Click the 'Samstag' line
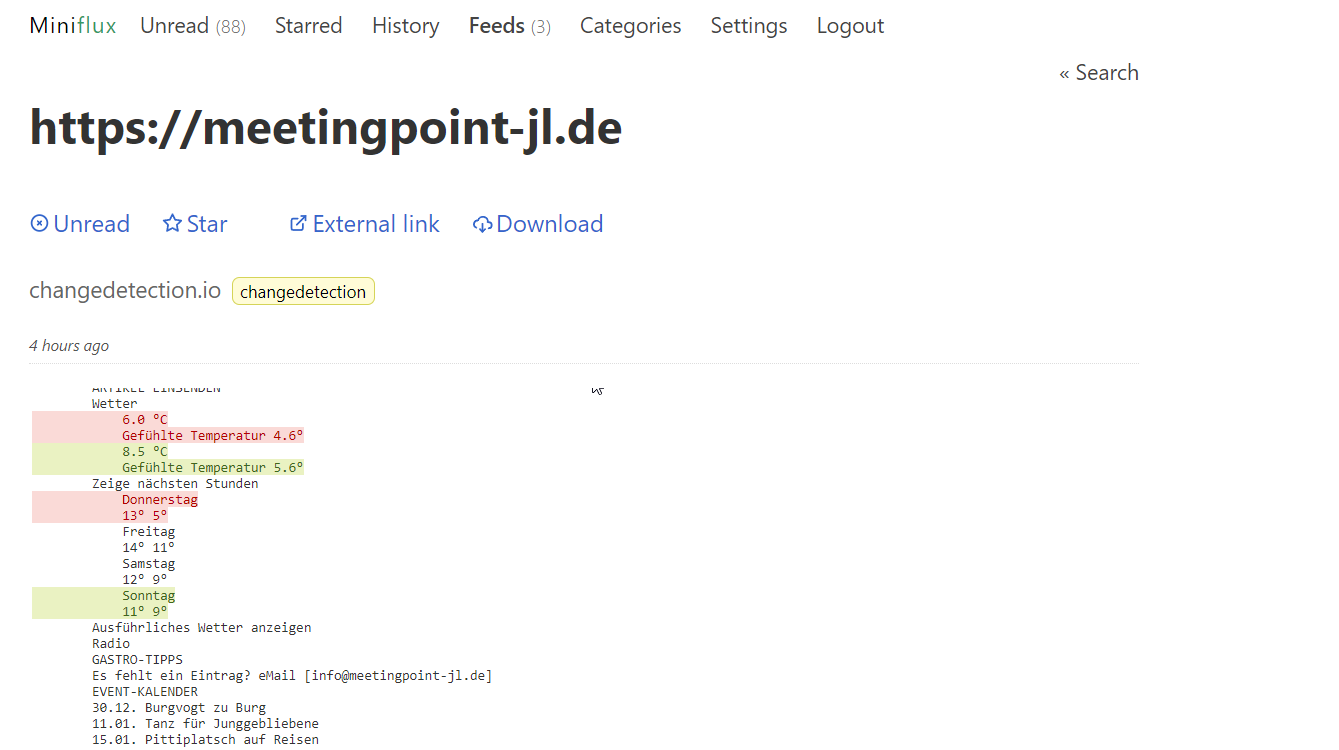Viewport: 1339px width, 750px height. pyautogui.click(x=149, y=564)
